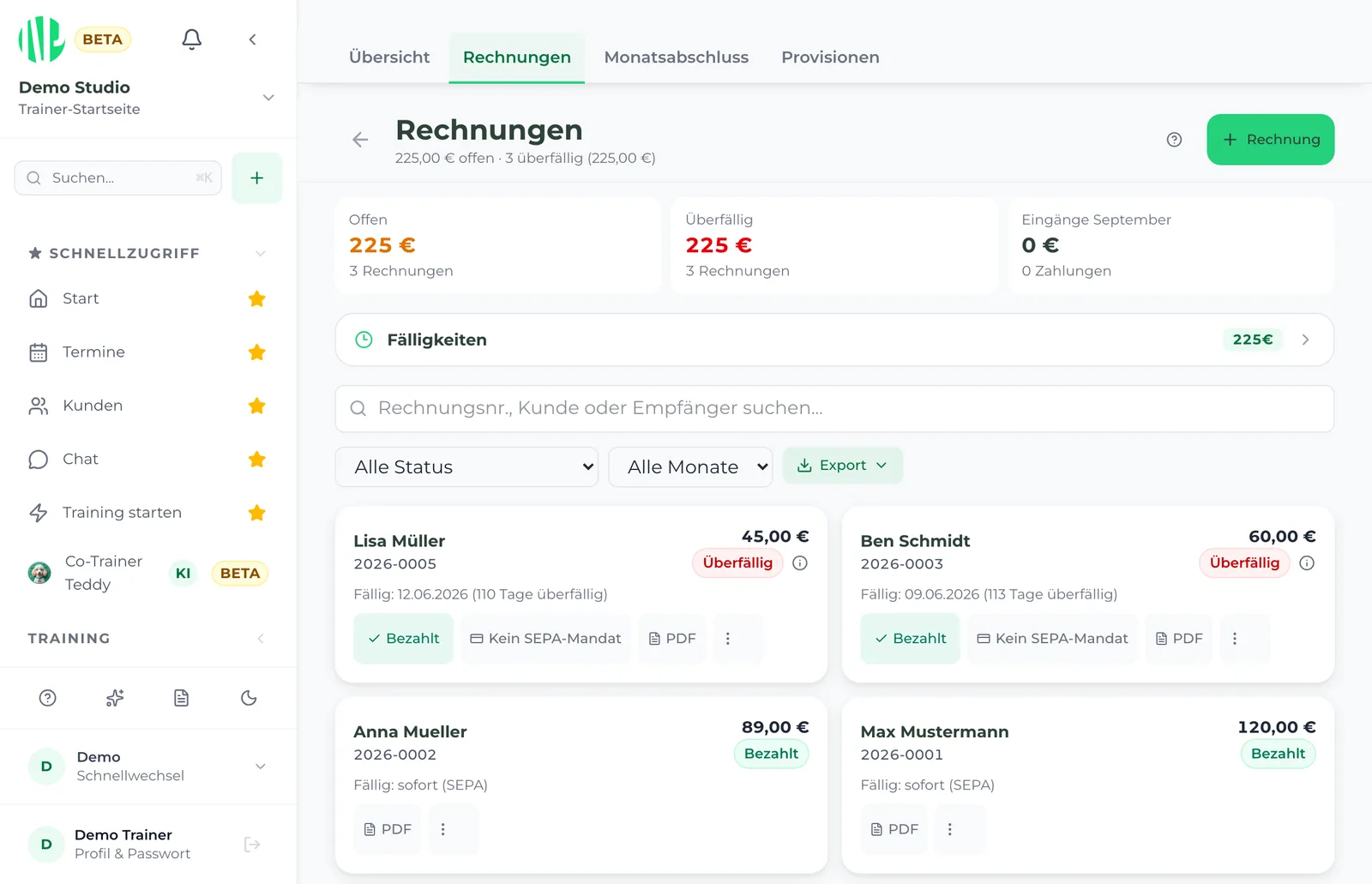The height and width of the screenshot is (884, 1372).
Task: Switch to the Provisionen tab
Action: pos(830,57)
